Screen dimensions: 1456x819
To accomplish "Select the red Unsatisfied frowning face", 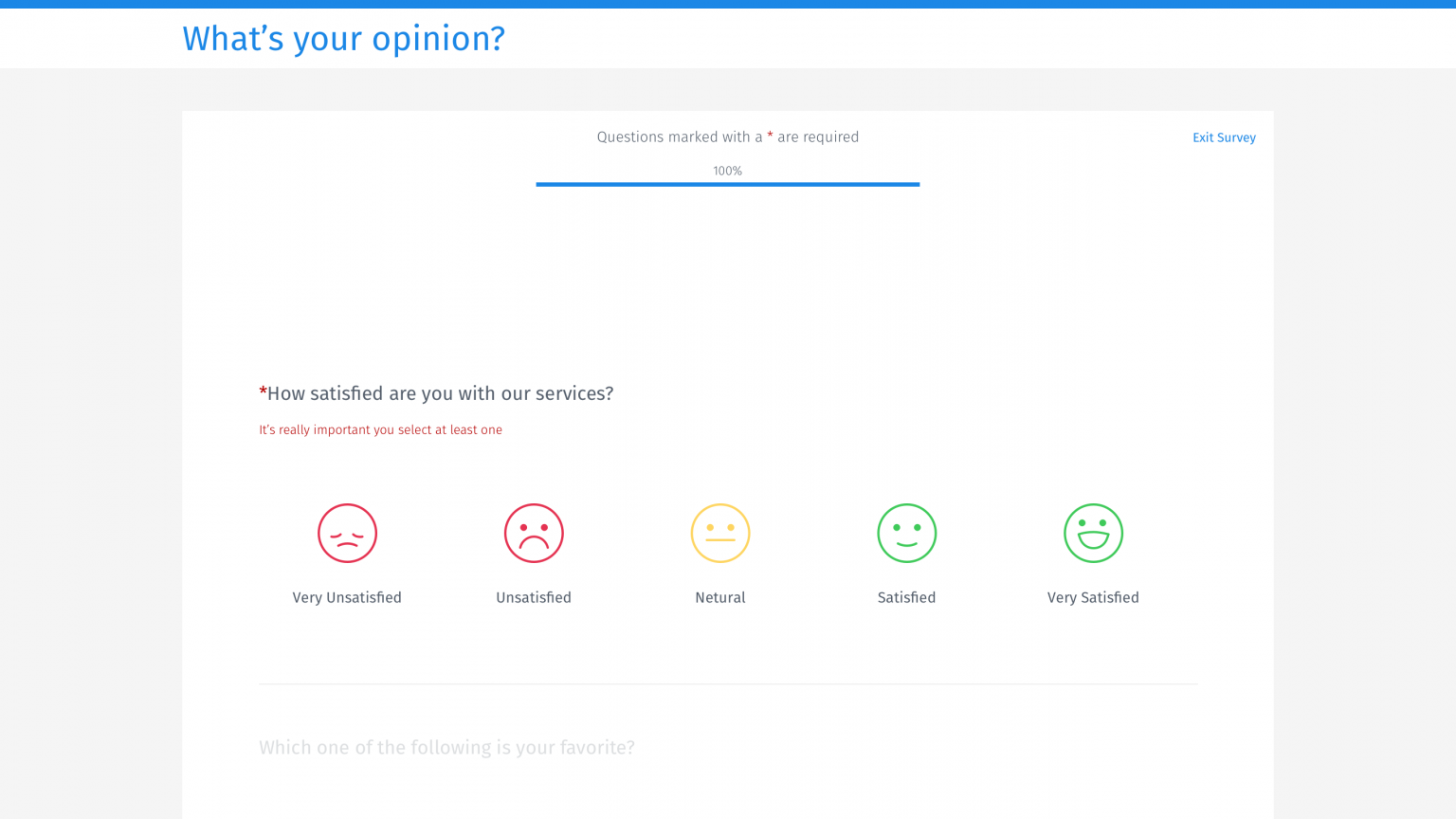I will coord(534,533).
